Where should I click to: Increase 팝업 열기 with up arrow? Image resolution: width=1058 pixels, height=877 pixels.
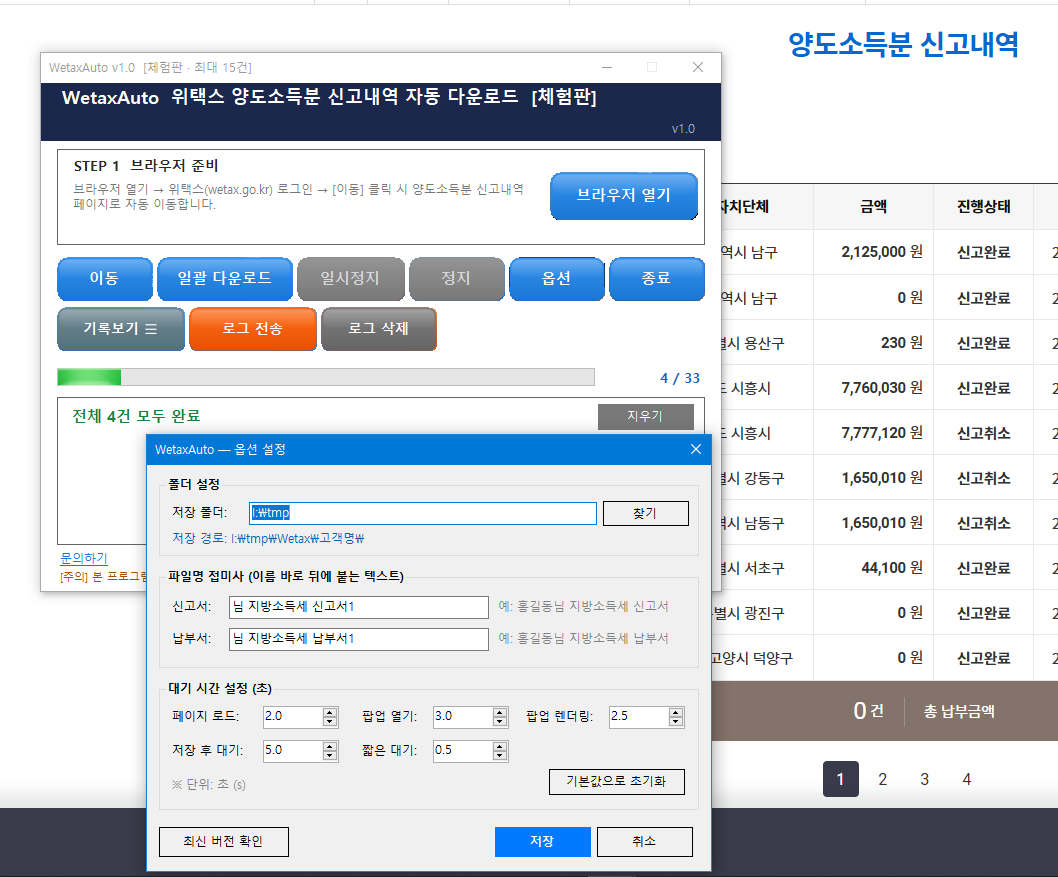[500, 712]
